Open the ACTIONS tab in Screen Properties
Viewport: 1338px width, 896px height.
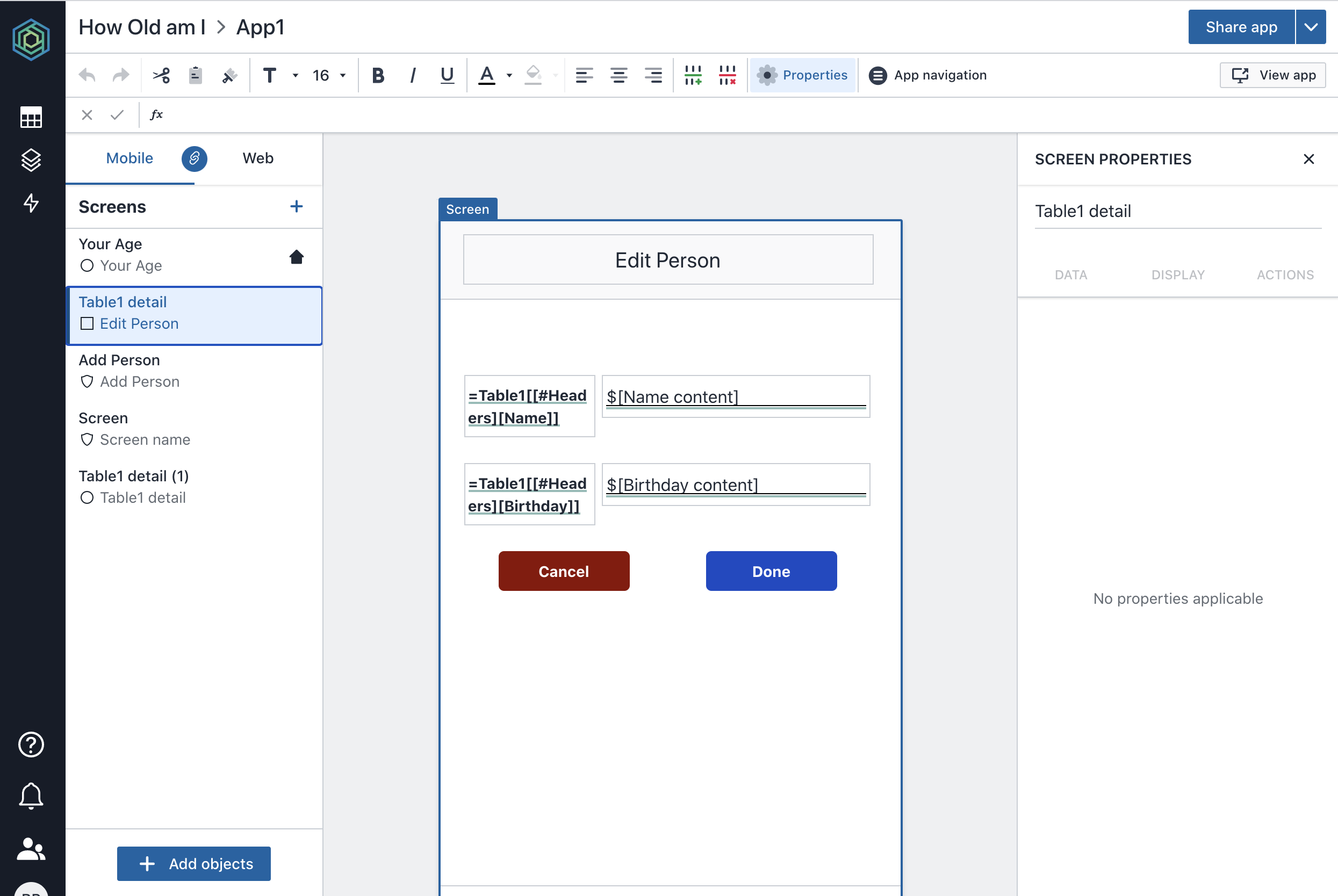[1284, 275]
